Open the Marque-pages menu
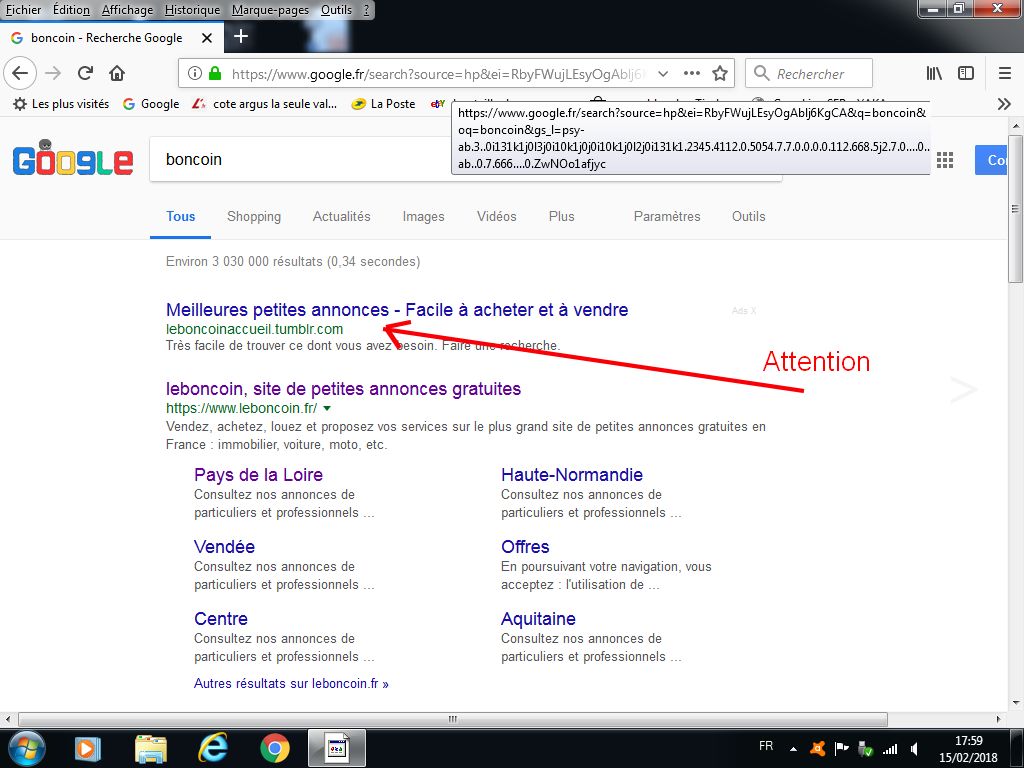This screenshot has height=768, width=1024. pos(270,10)
